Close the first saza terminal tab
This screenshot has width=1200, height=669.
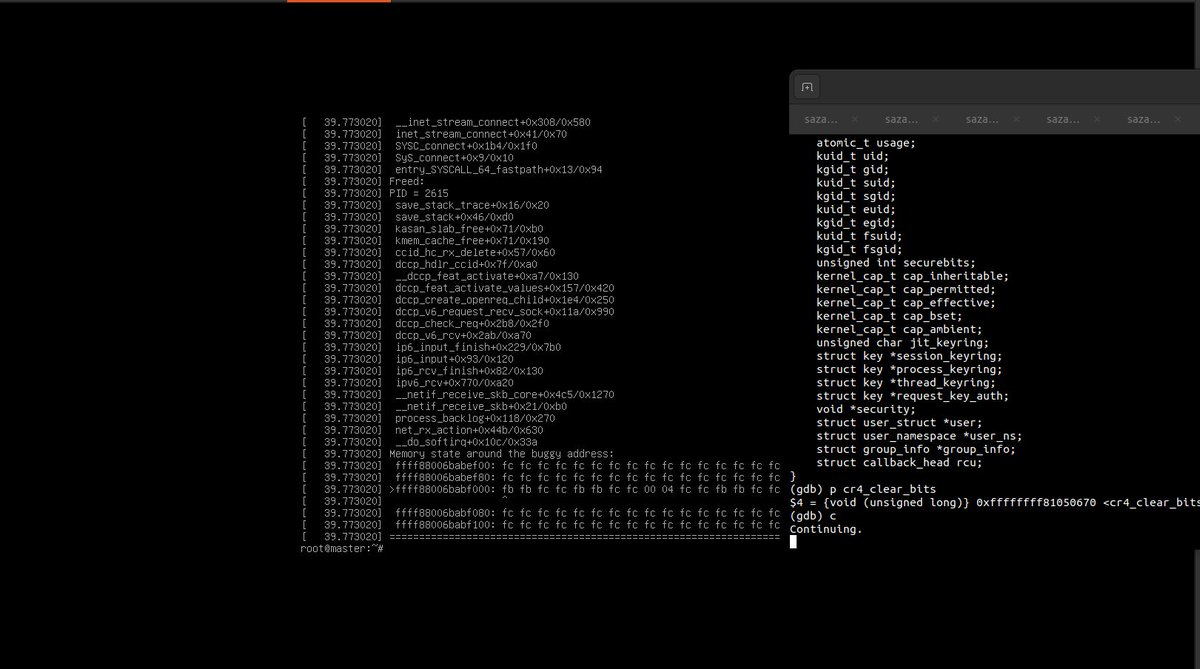point(854,119)
